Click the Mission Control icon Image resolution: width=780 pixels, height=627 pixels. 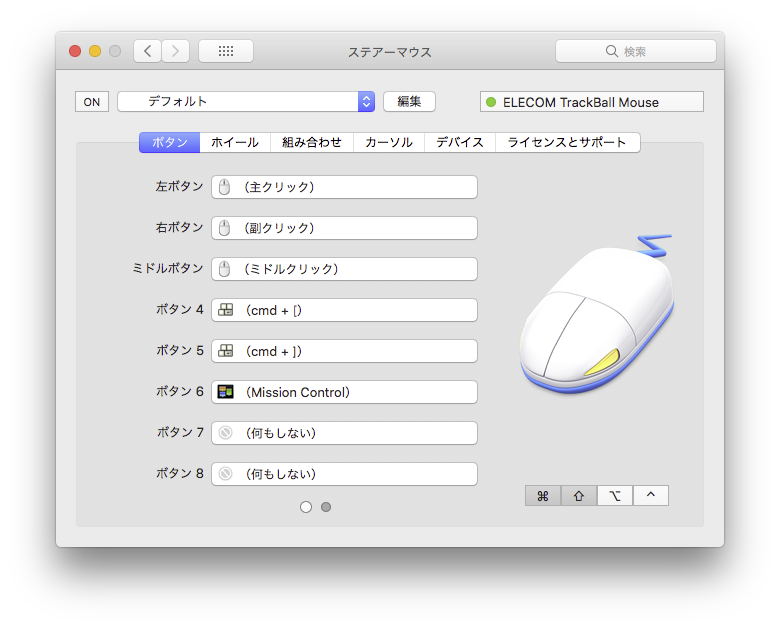coord(225,392)
